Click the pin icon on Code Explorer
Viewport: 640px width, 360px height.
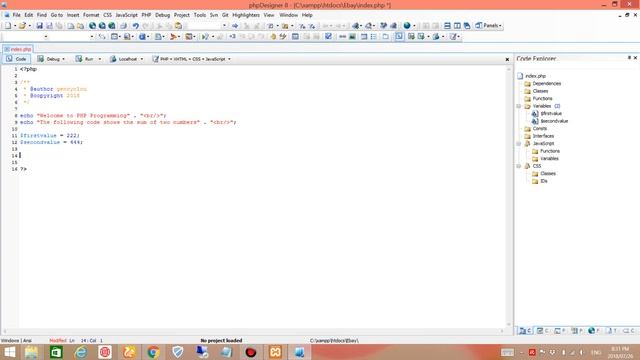tap(629, 58)
